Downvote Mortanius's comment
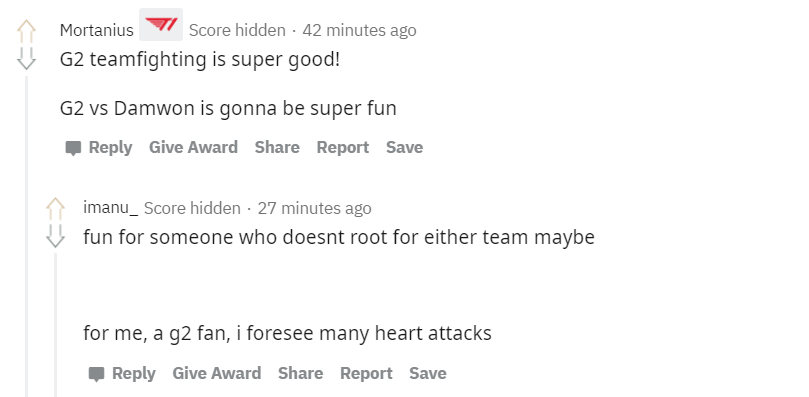Image resolution: width=809 pixels, height=397 pixels. tap(26, 58)
